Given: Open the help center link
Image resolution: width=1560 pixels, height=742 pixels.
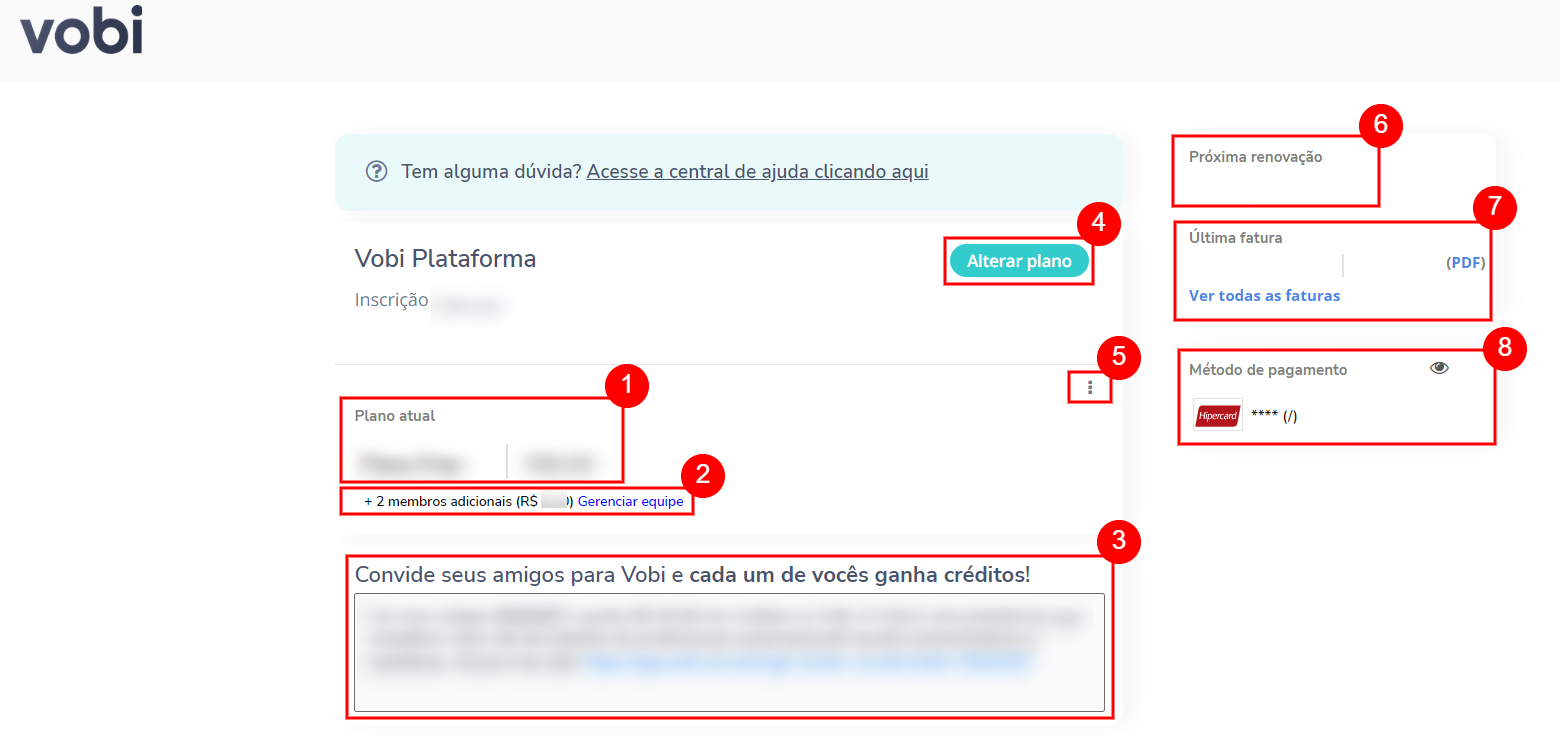Looking at the screenshot, I should coord(757,171).
